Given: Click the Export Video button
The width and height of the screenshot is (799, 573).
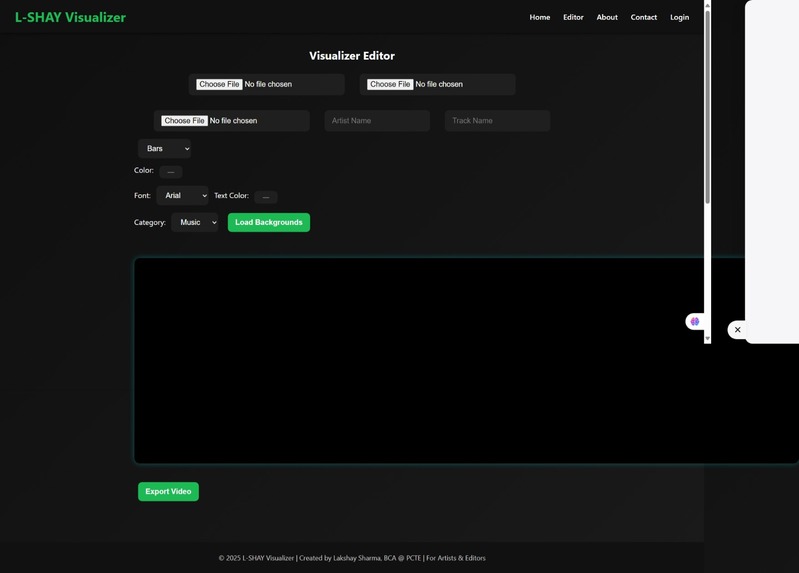Looking at the screenshot, I should coord(168,491).
